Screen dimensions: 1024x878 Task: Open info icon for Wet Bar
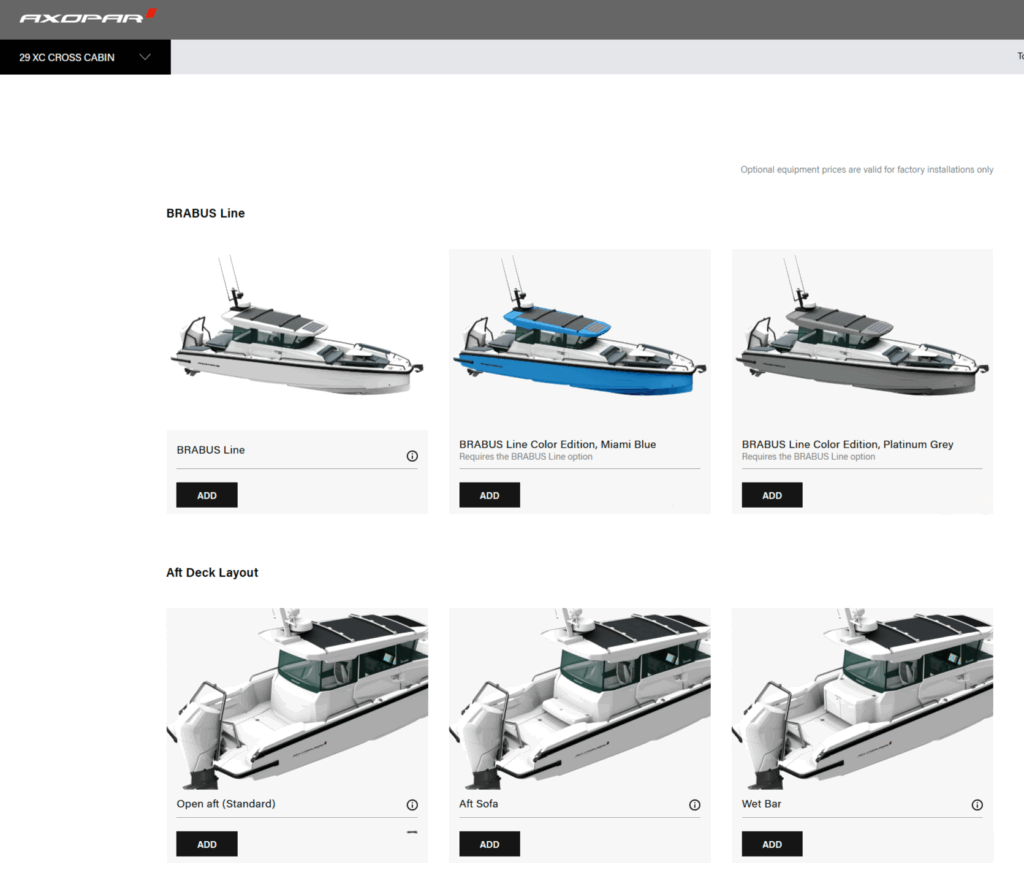[x=977, y=805]
